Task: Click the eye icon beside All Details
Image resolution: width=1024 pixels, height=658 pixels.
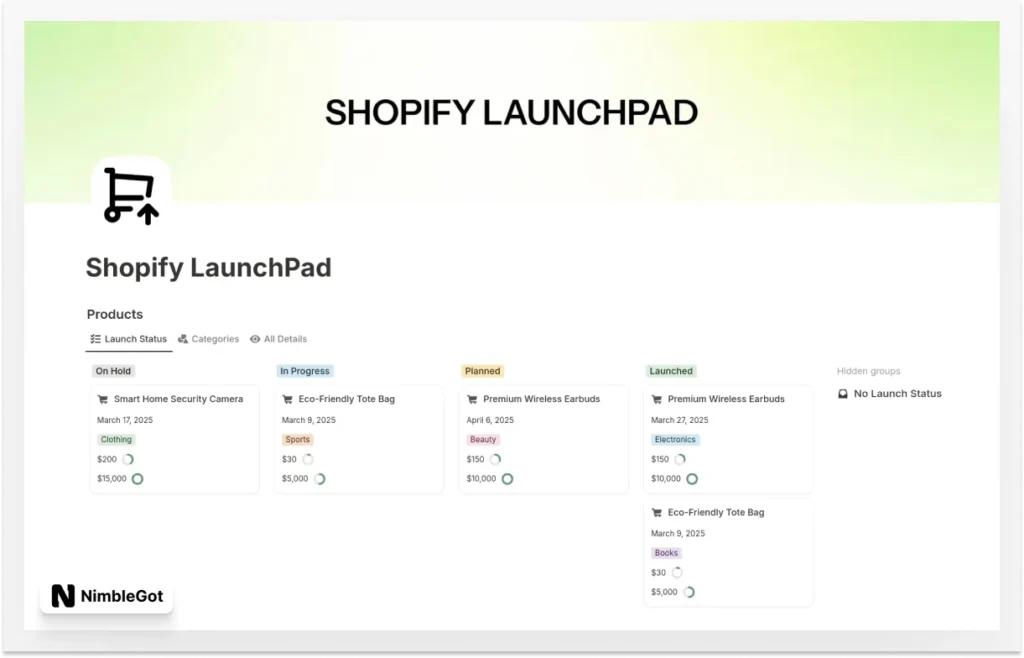Action: coord(255,339)
